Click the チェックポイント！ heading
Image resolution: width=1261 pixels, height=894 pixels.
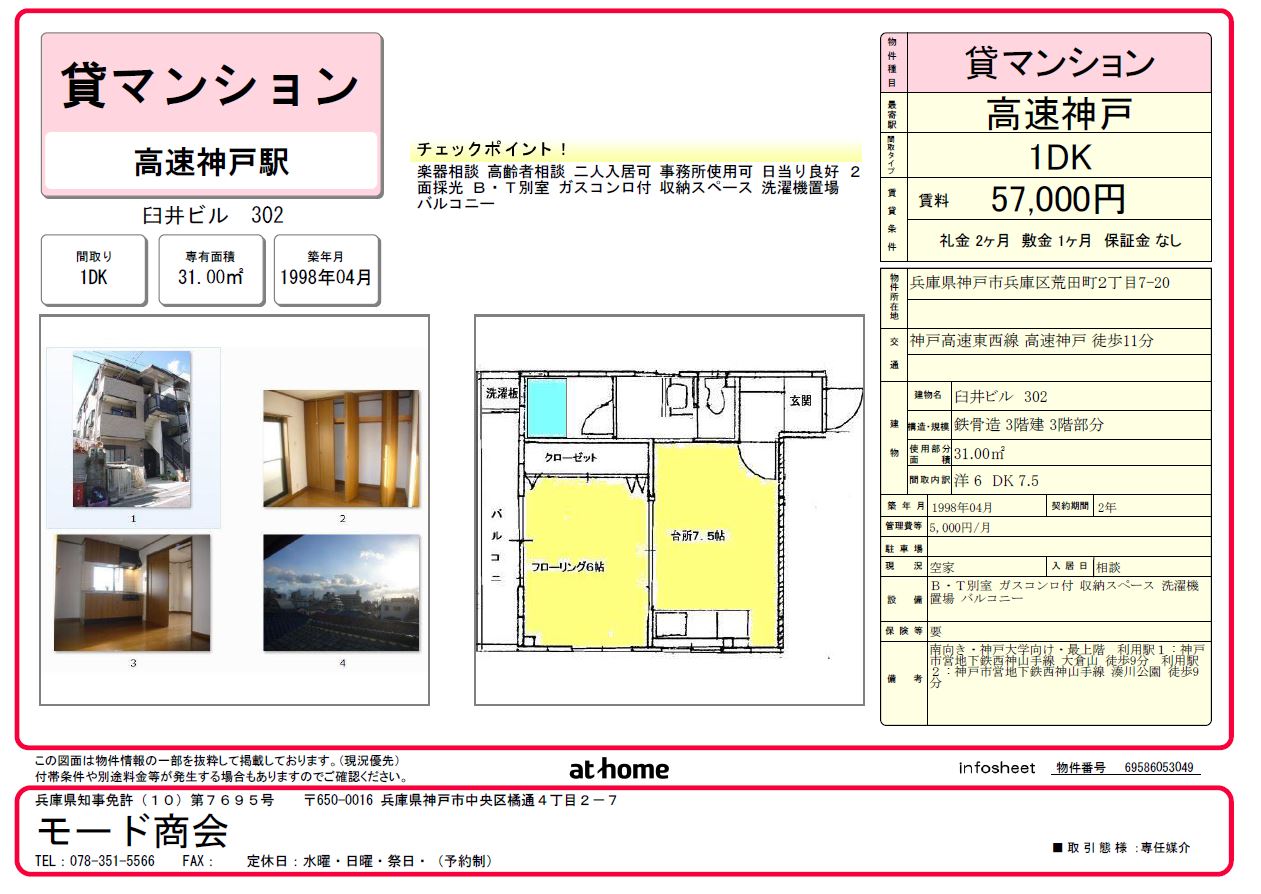[x=491, y=149]
